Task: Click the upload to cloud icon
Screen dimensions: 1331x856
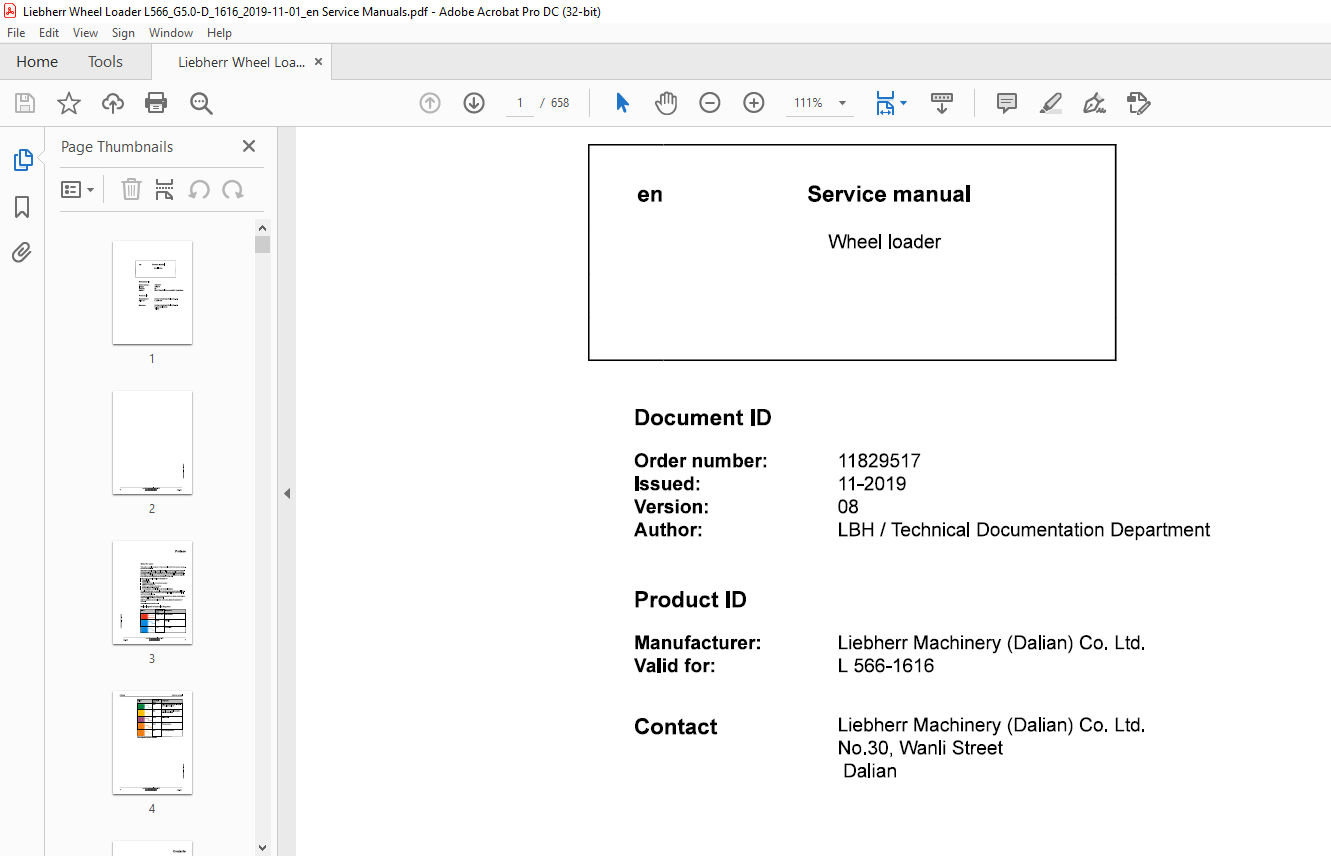Action: tap(113, 103)
